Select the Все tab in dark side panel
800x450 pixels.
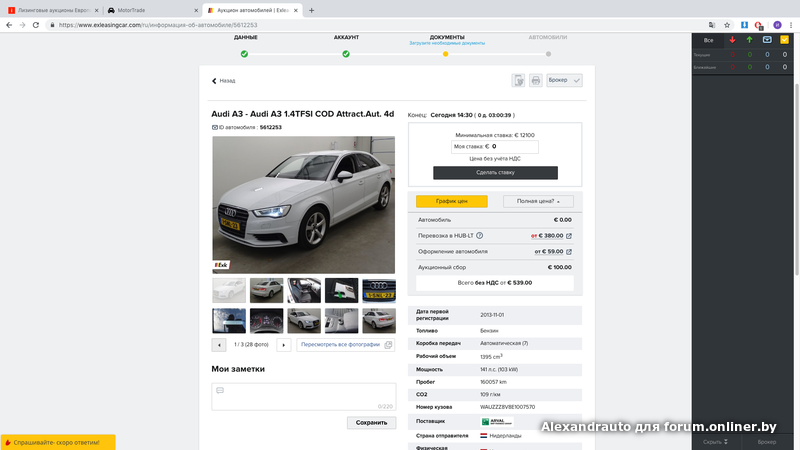pos(709,40)
